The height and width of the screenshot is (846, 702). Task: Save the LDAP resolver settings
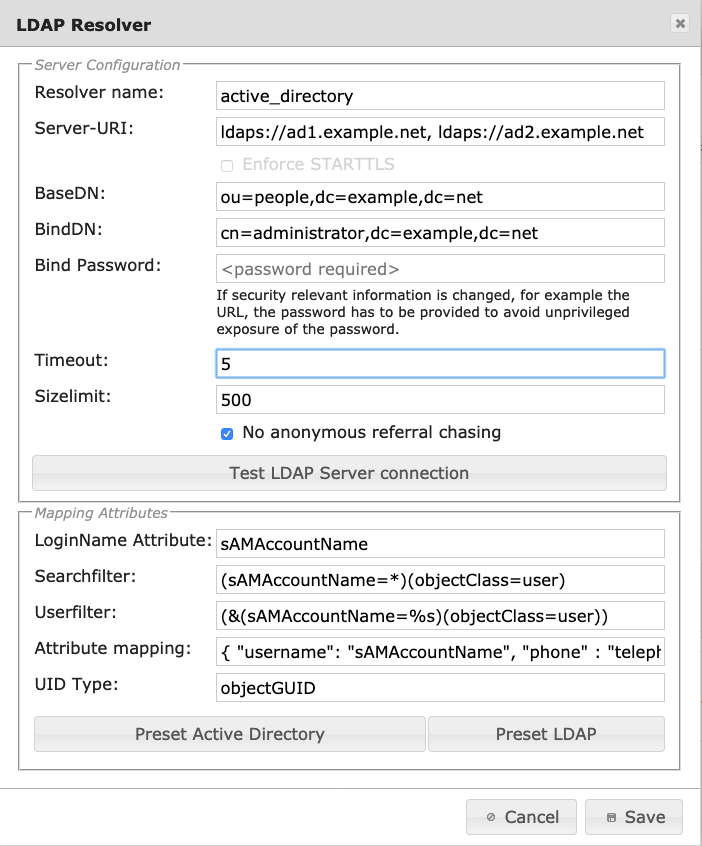coord(634,817)
